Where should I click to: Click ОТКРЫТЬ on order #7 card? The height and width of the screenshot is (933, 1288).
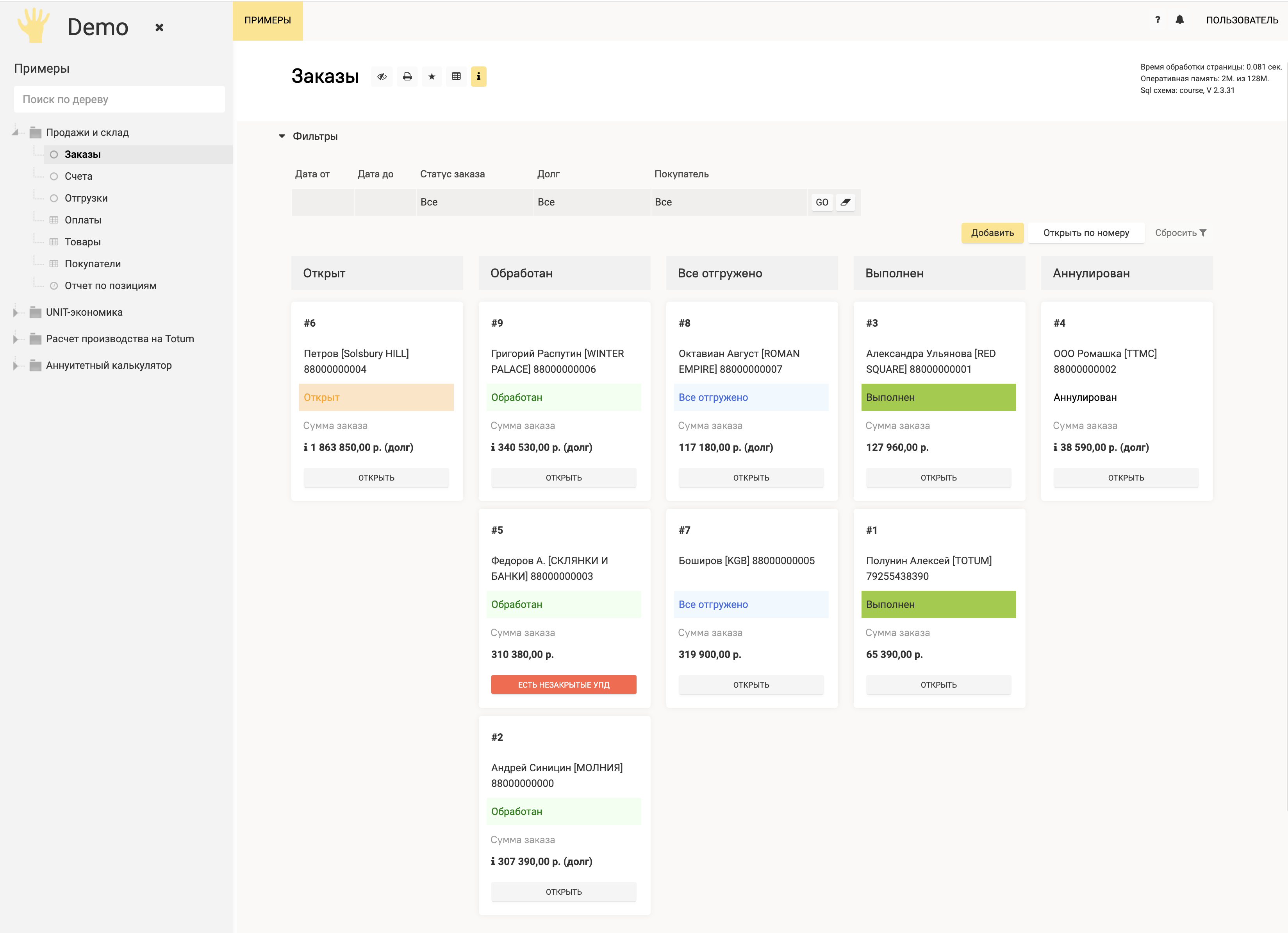pyautogui.click(x=751, y=685)
